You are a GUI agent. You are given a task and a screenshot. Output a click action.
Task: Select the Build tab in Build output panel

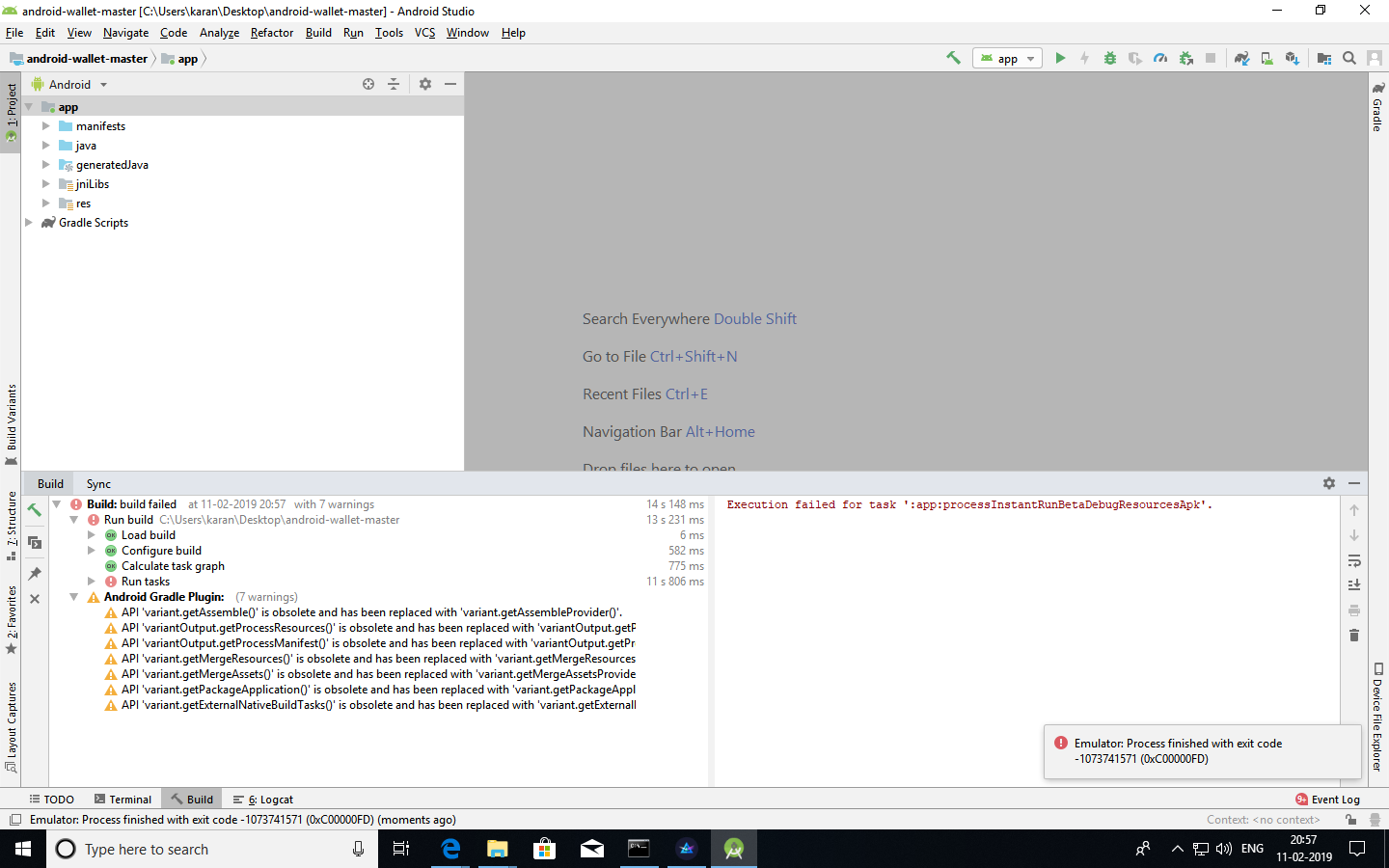point(50,484)
